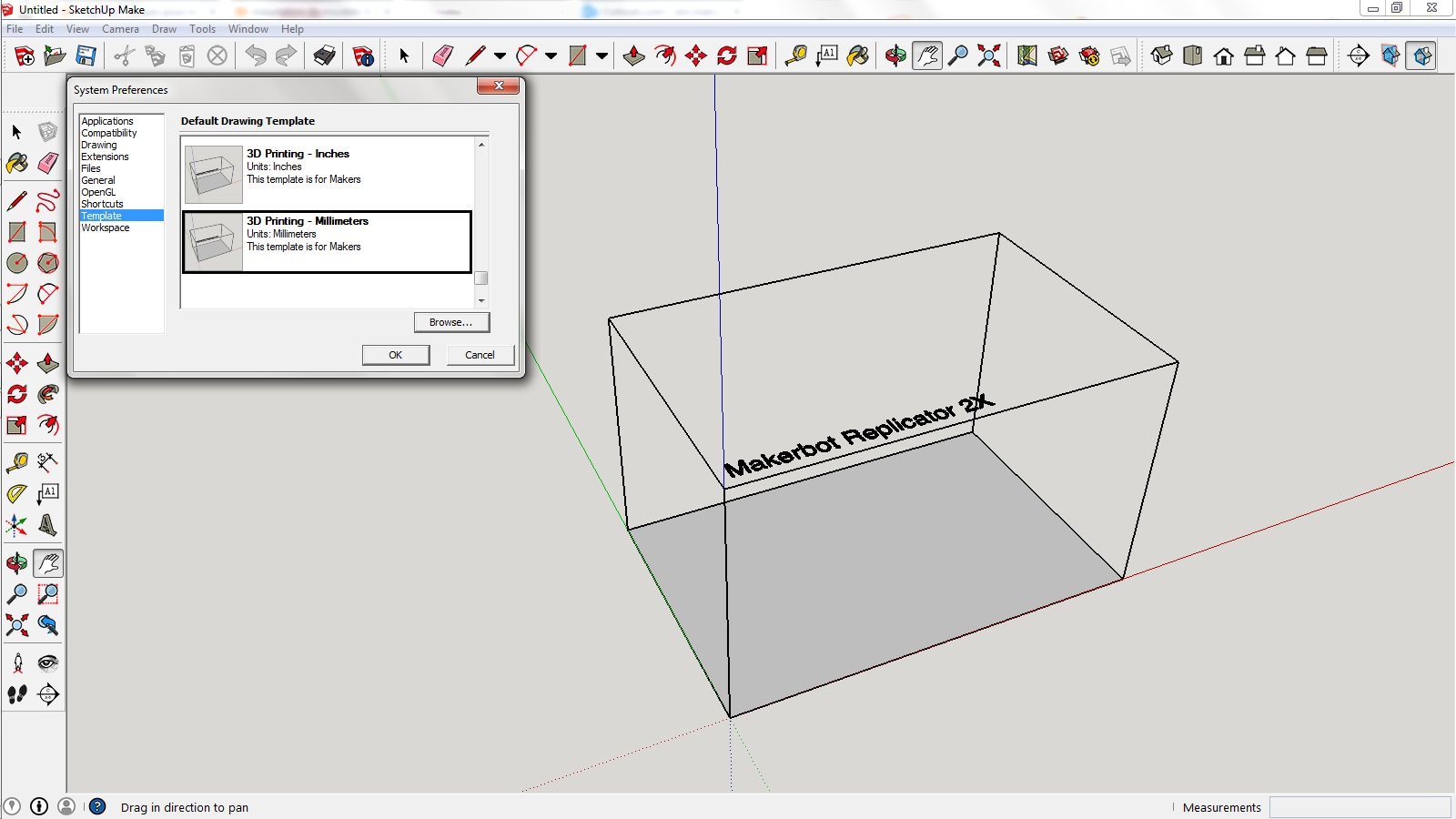
Task: Select Freehand tool in left tool palette
Action: pos(48,201)
